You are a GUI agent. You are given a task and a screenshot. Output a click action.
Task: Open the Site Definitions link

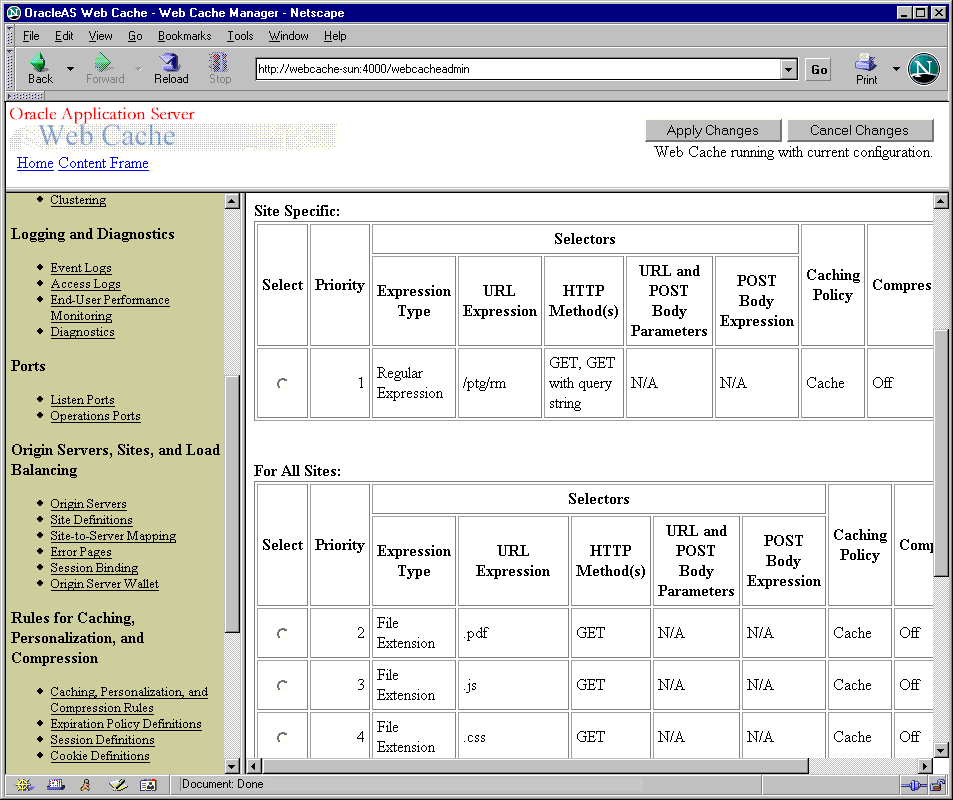coord(91,519)
